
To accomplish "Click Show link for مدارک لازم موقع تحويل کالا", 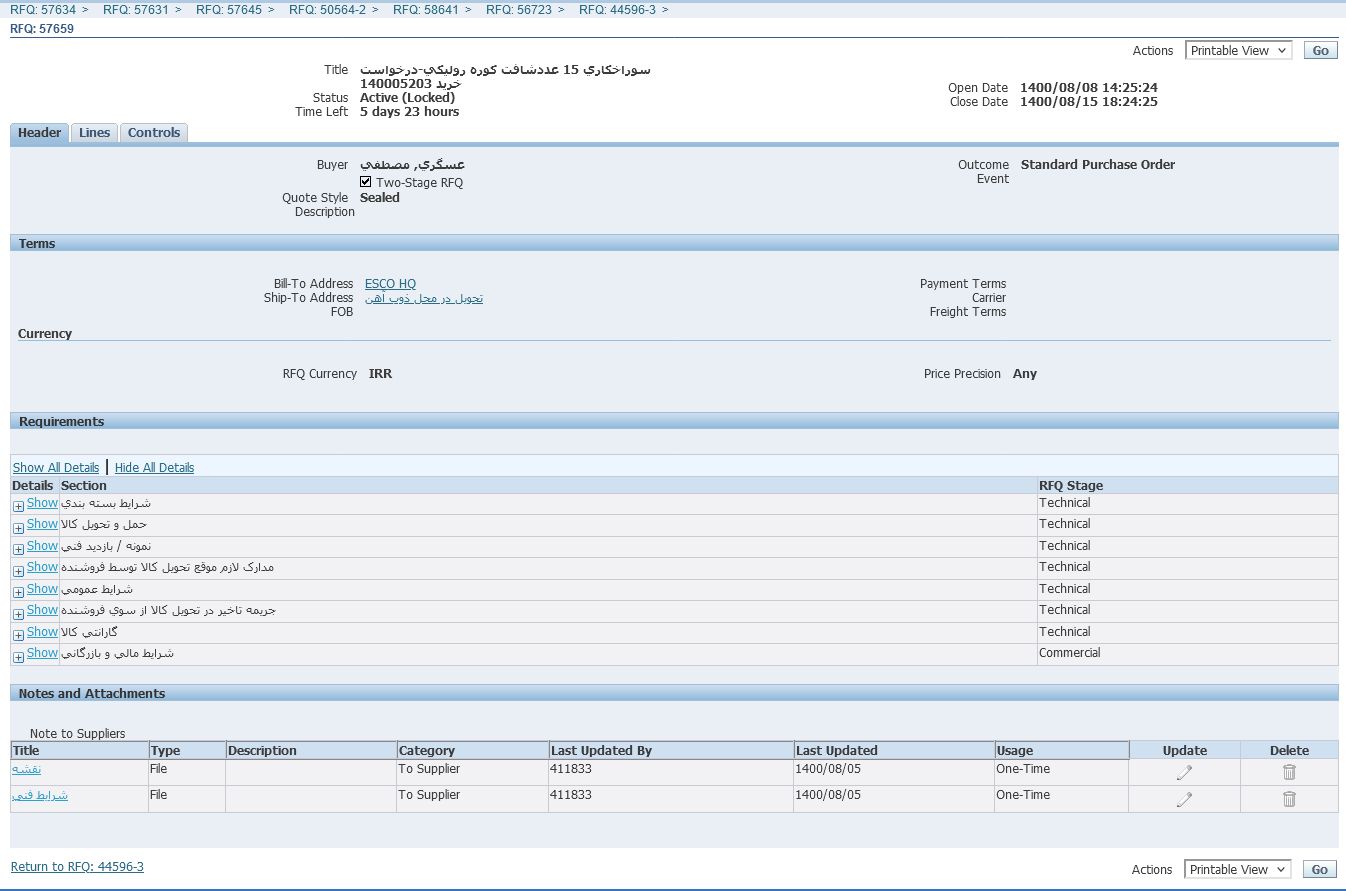I will tap(42, 567).
